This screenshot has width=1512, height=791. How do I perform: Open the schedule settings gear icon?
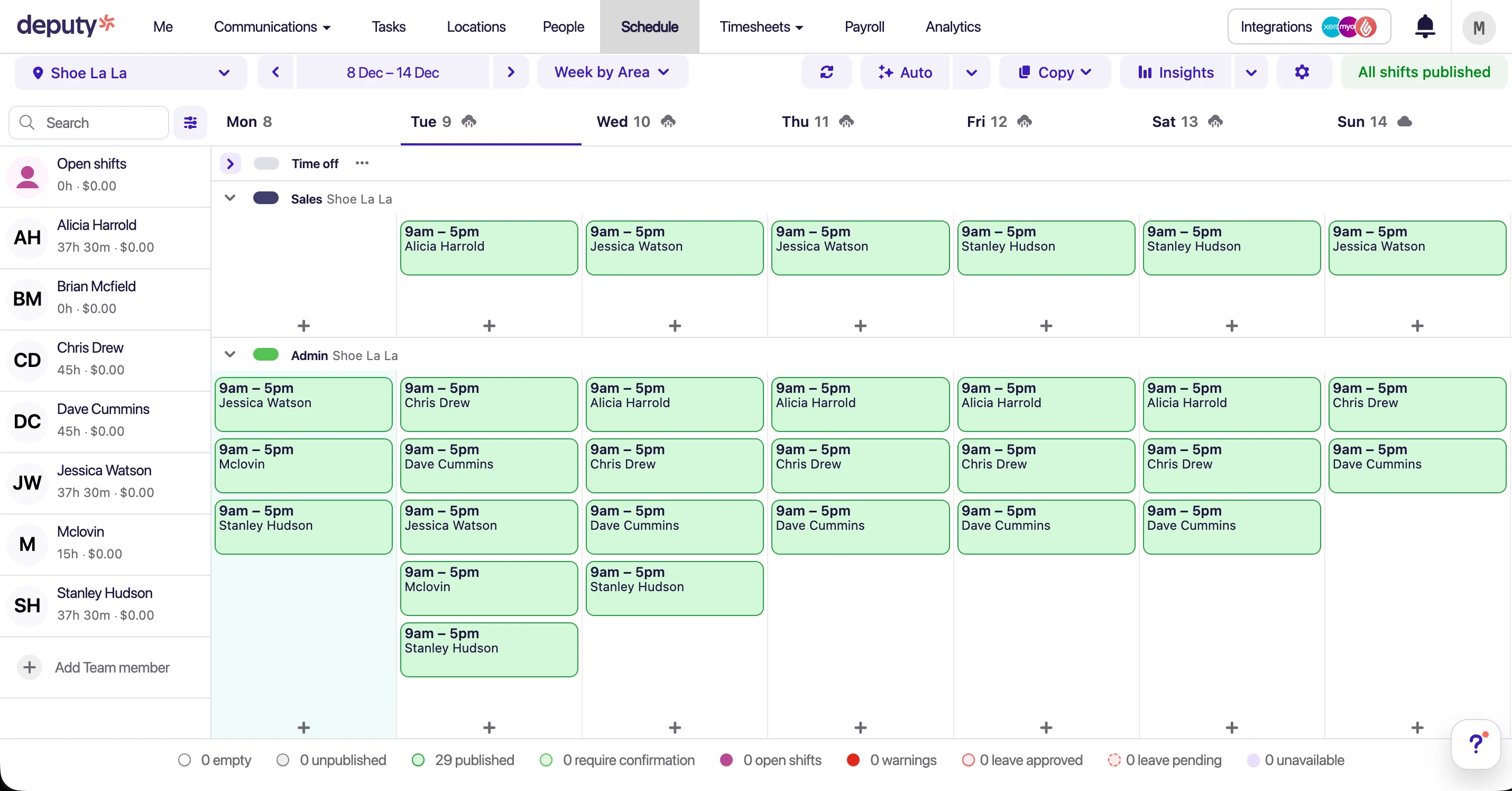[x=1303, y=72]
